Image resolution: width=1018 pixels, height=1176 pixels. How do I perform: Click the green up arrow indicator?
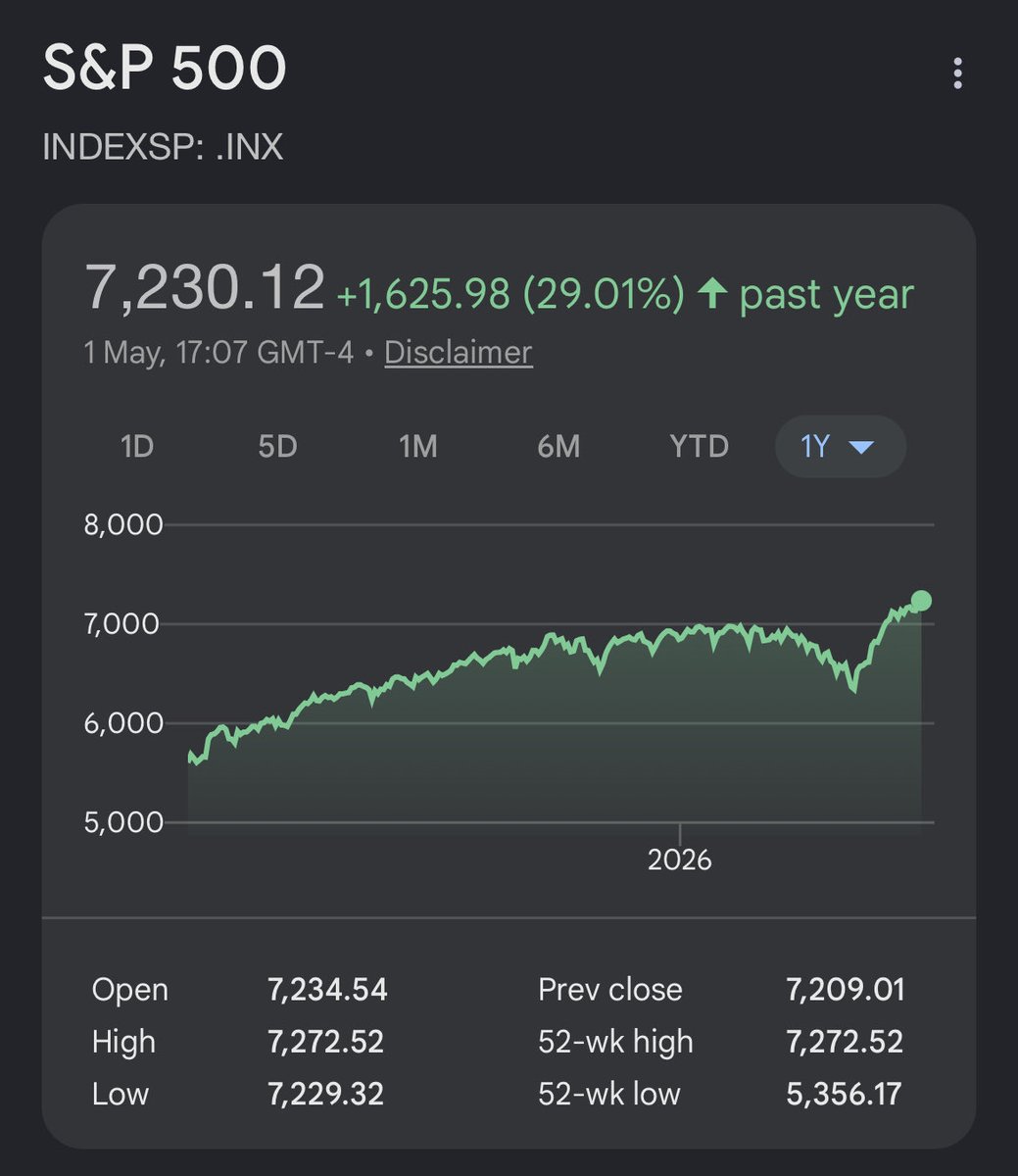(x=712, y=294)
